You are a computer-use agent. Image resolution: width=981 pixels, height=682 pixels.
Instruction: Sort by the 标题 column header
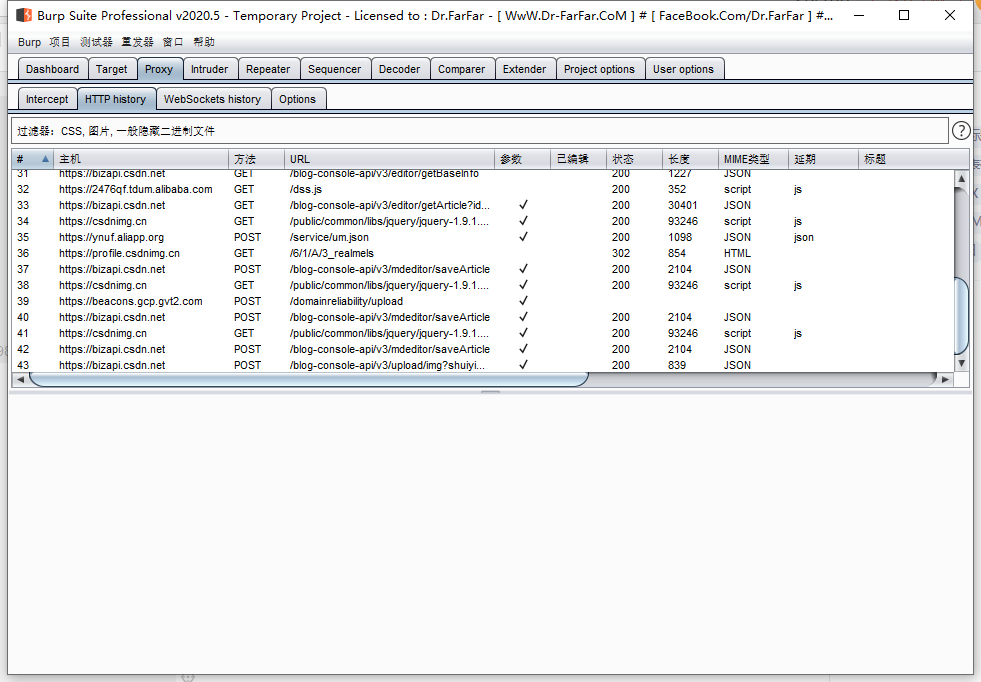point(913,159)
